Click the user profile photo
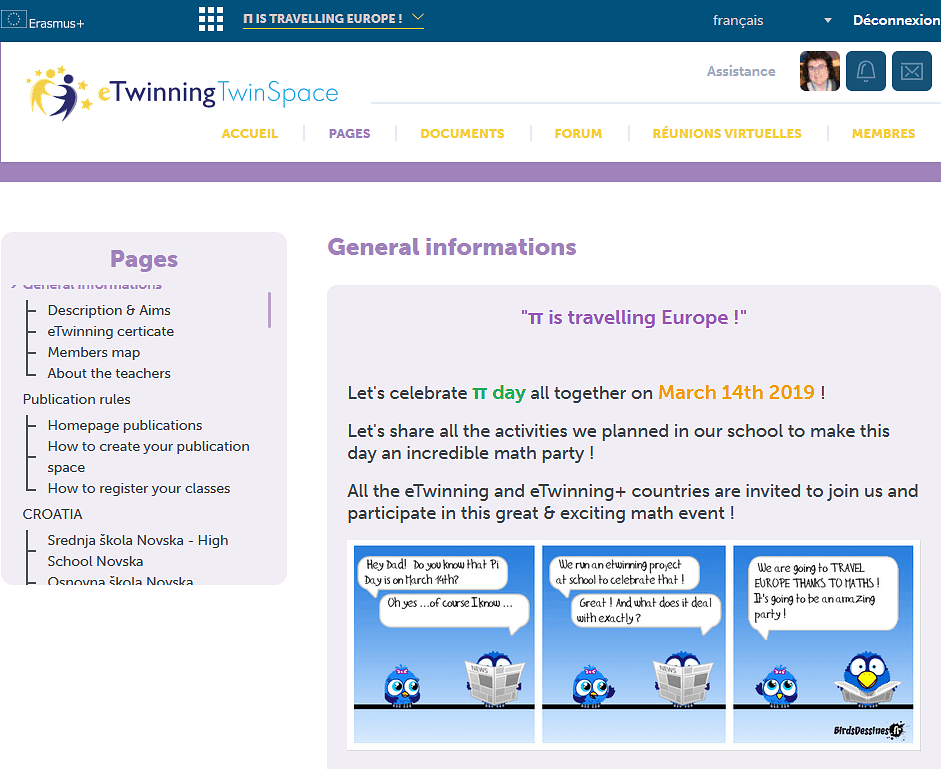941x769 pixels. (x=819, y=71)
